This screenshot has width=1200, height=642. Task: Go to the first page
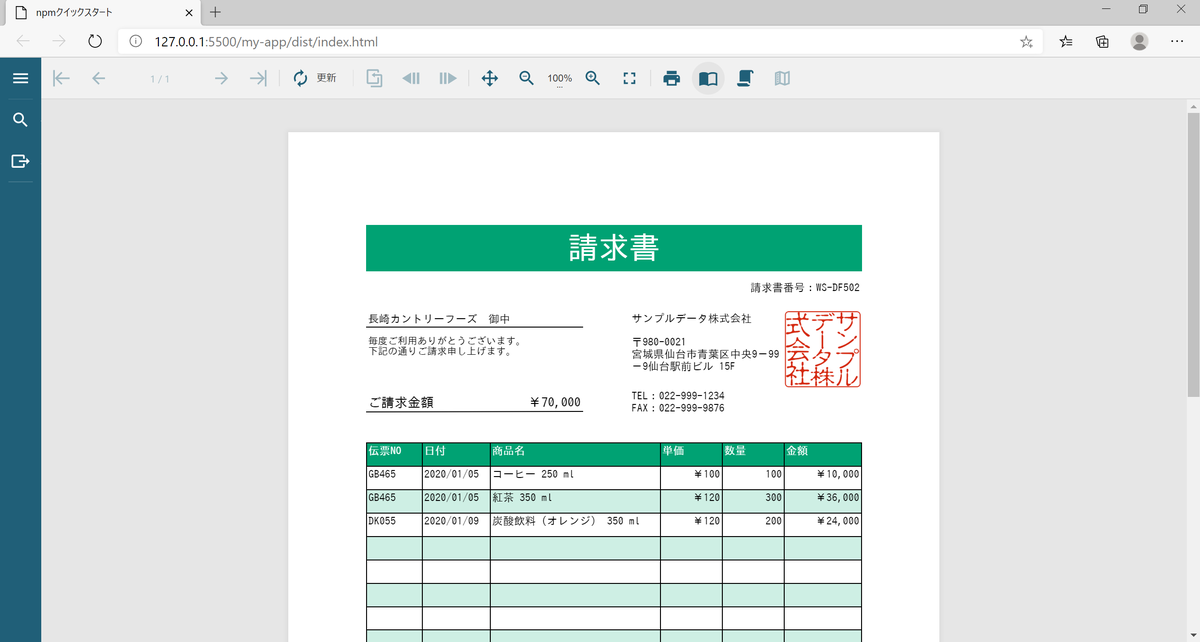coord(61,78)
